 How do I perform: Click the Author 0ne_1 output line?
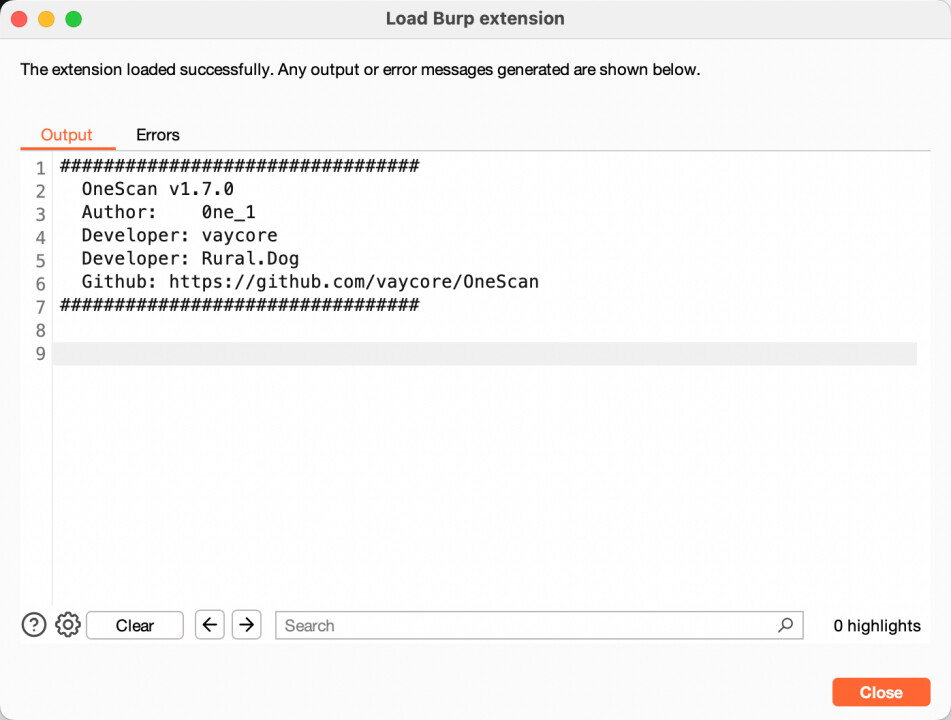pos(169,213)
